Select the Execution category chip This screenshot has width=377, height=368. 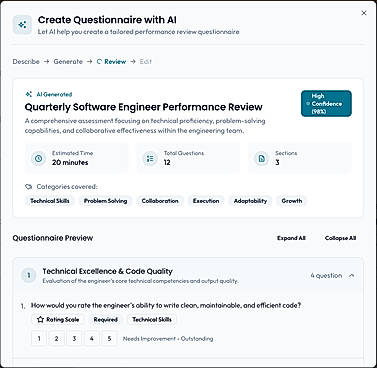(206, 201)
